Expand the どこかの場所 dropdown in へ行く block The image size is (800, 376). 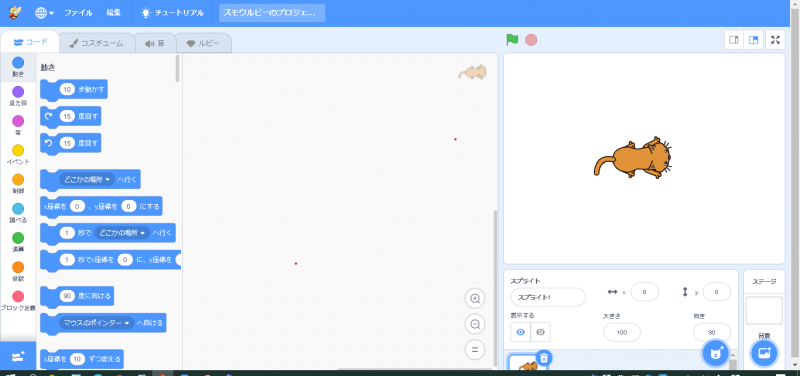coord(88,179)
